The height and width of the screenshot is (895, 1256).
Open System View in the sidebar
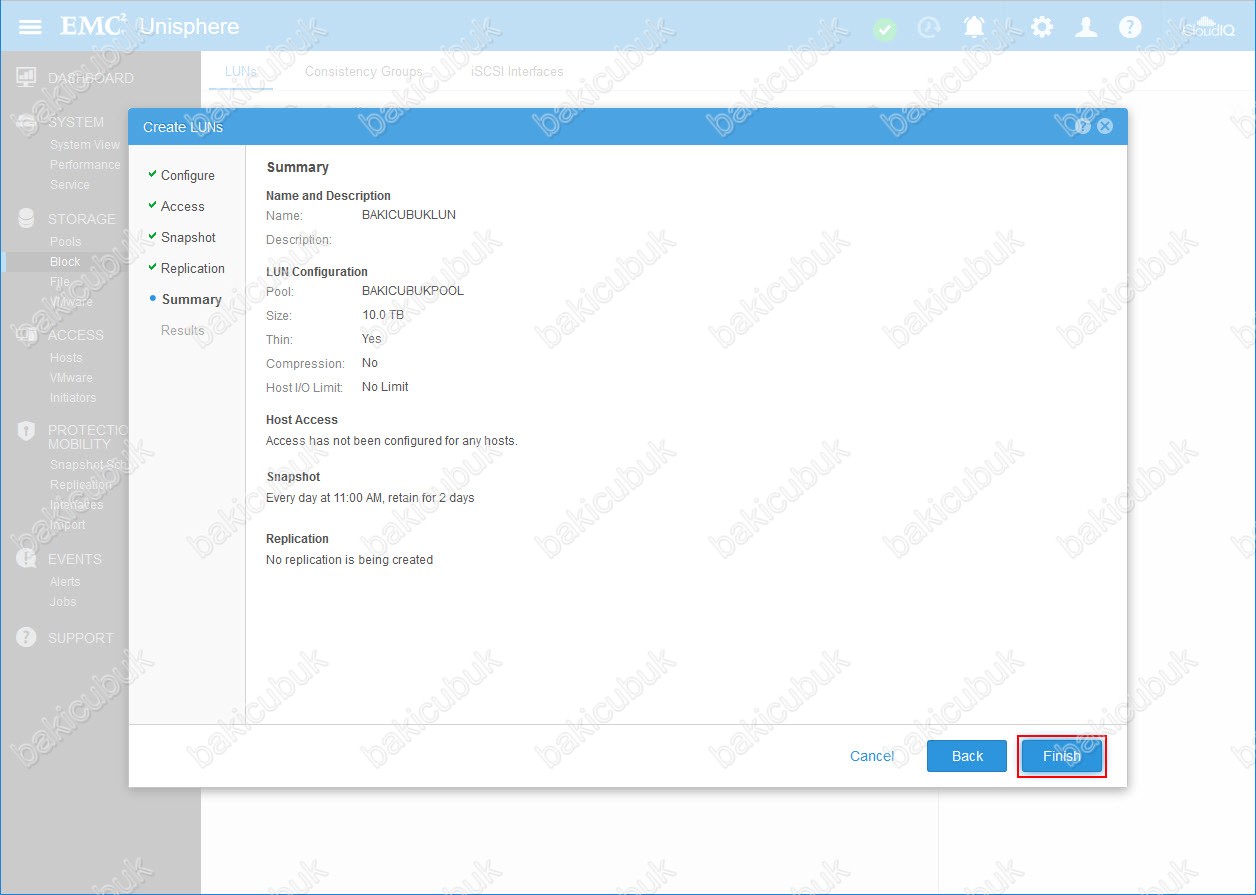point(85,145)
